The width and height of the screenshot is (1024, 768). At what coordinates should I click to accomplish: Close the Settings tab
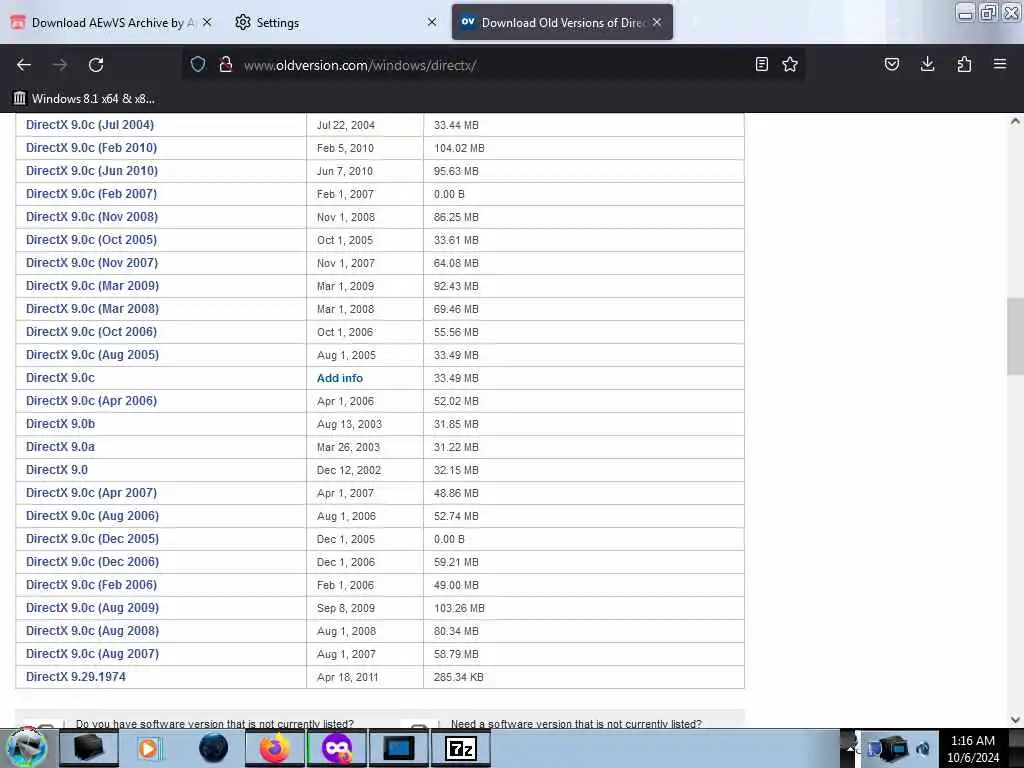coord(432,22)
